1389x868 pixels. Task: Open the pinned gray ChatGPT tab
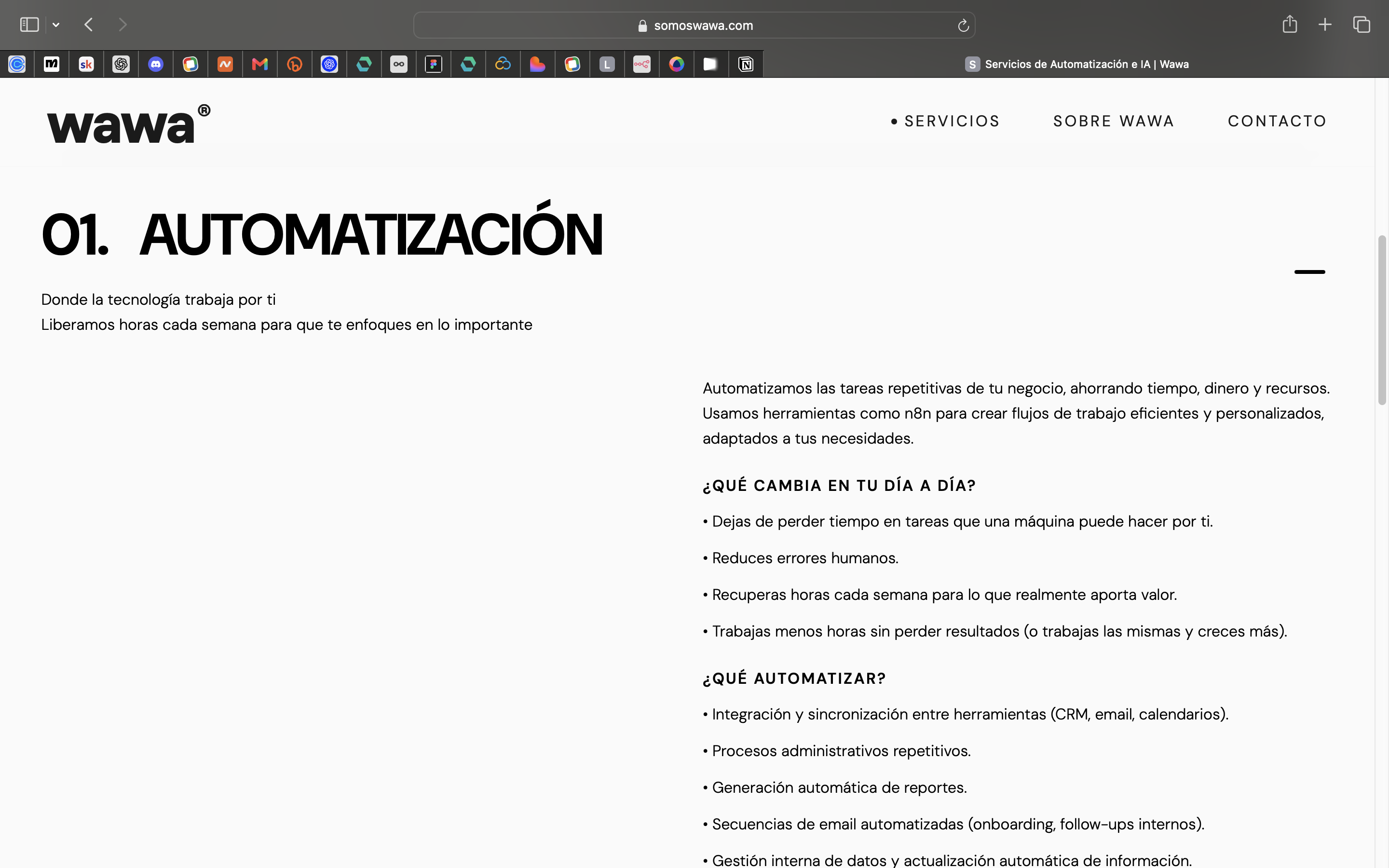[121, 64]
